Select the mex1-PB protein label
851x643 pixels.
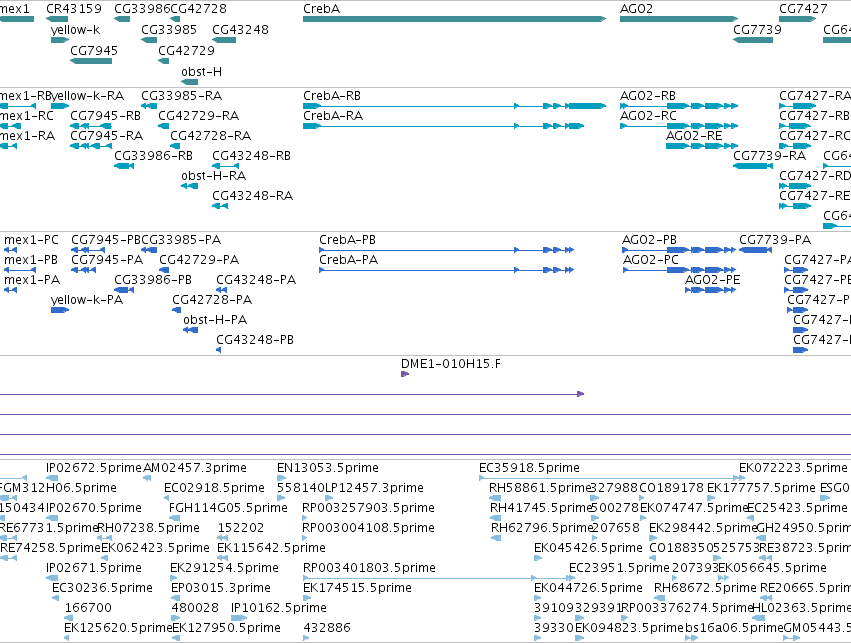pyautogui.click(x=30, y=260)
